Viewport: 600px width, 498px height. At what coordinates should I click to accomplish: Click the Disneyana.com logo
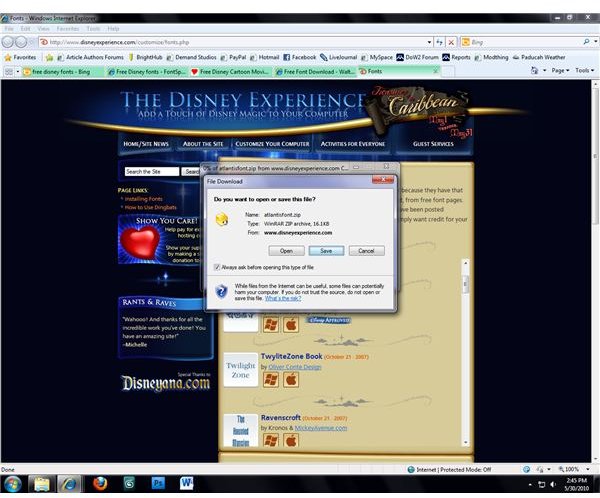click(166, 383)
